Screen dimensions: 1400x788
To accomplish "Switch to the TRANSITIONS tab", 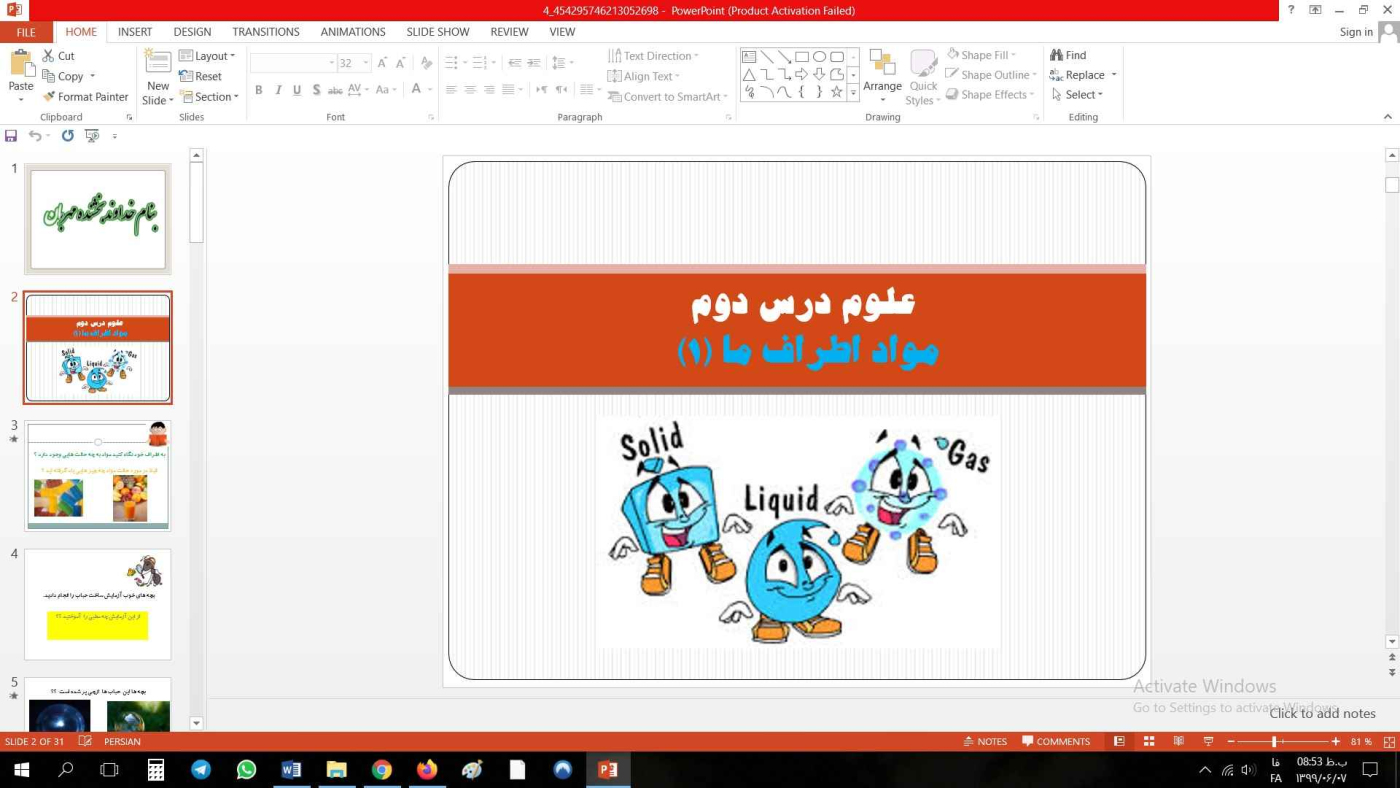I will [x=265, y=32].
